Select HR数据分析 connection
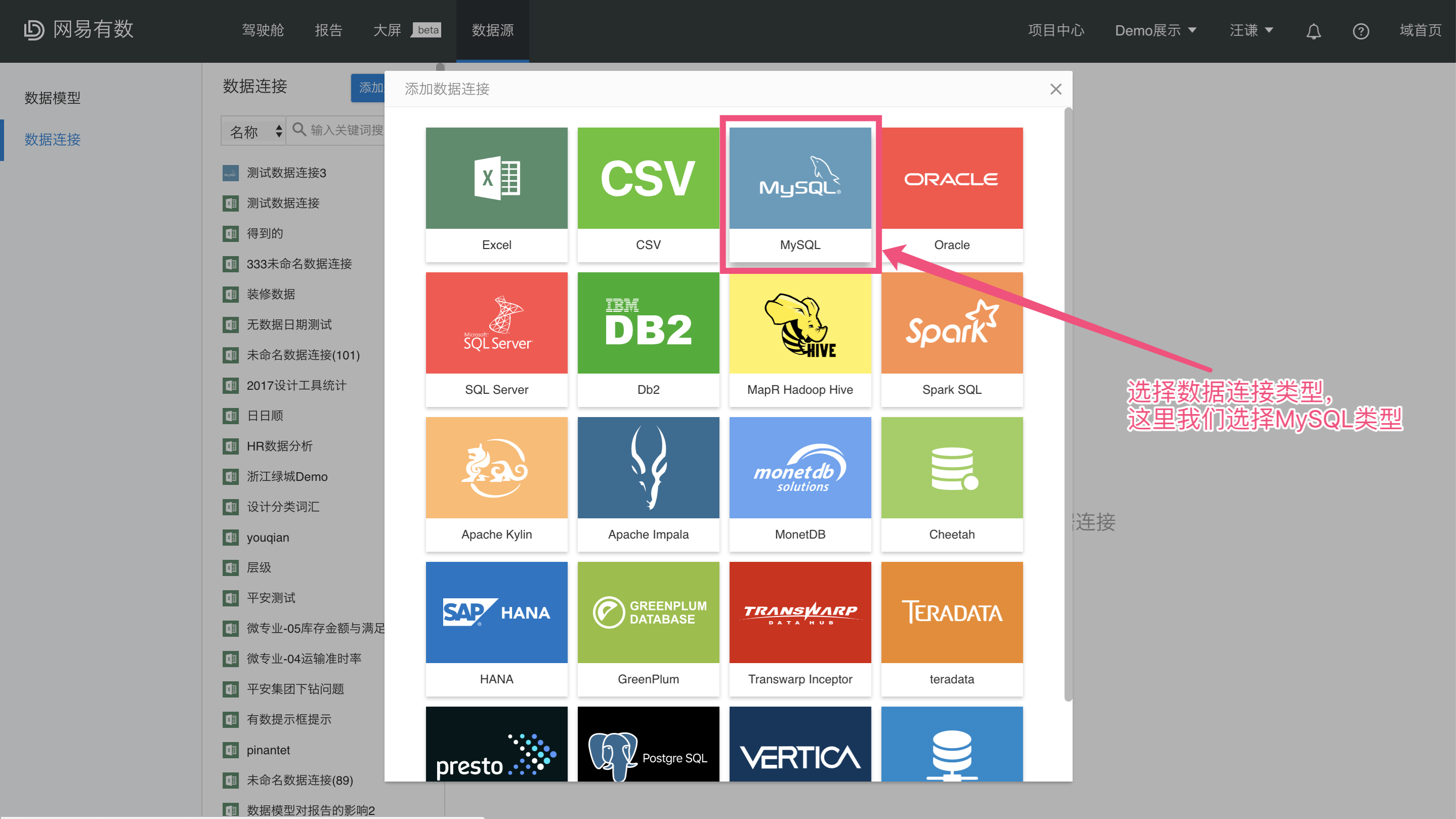 [x=279, y=446]
